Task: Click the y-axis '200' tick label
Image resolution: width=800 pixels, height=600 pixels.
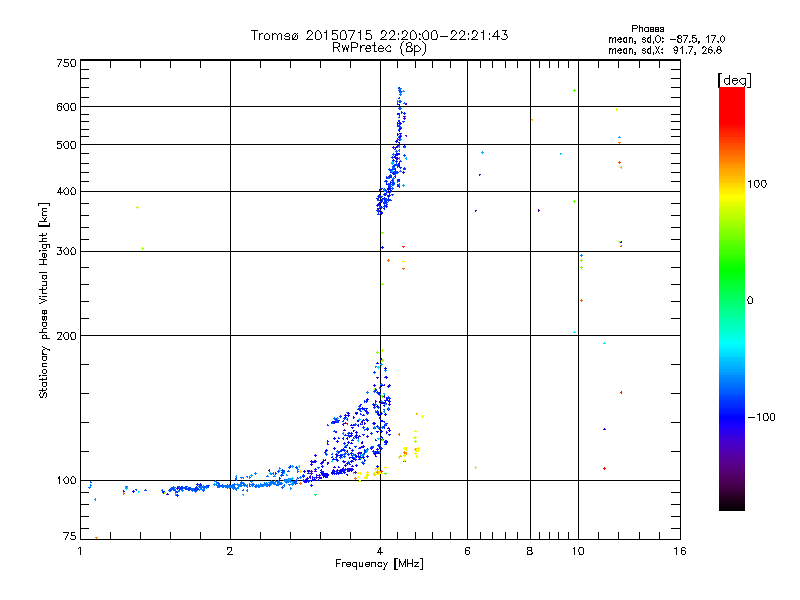Action: 66,336
